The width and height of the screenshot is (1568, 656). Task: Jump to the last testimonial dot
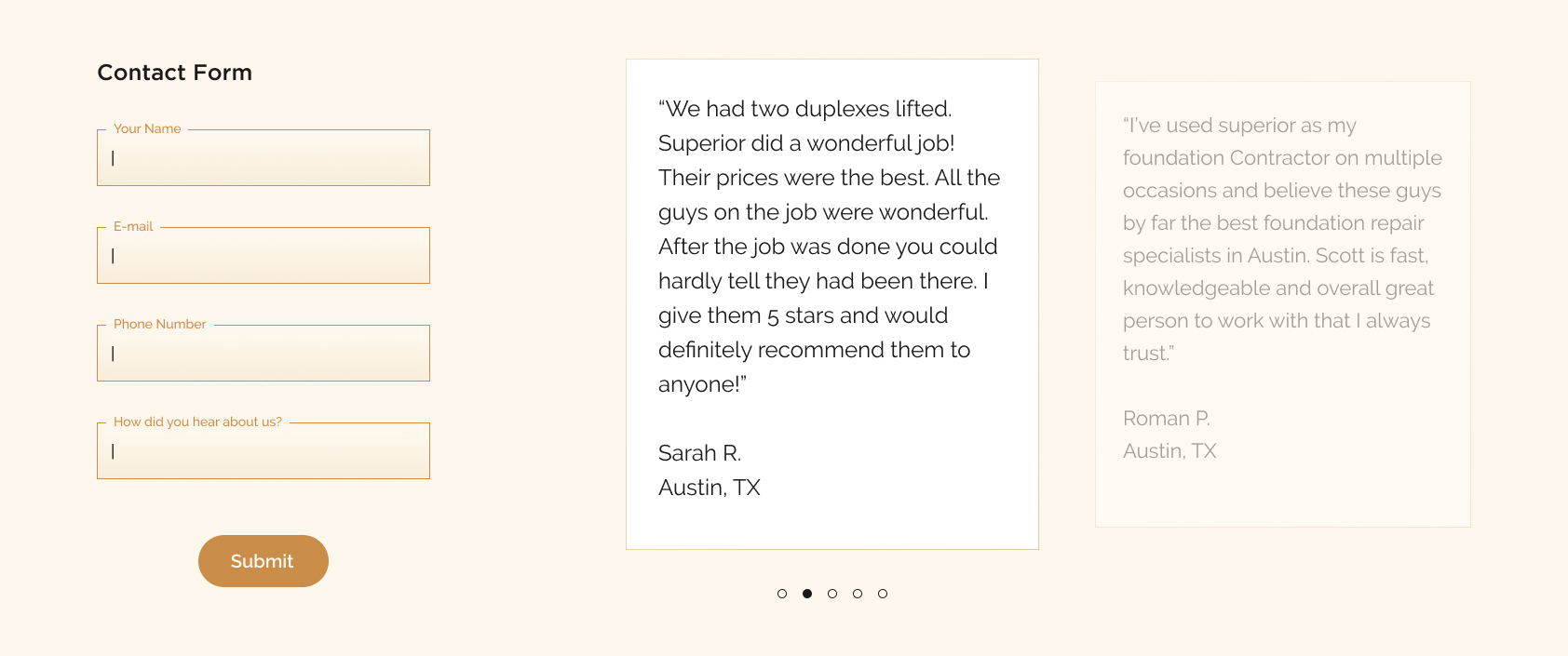coord(883,594)
